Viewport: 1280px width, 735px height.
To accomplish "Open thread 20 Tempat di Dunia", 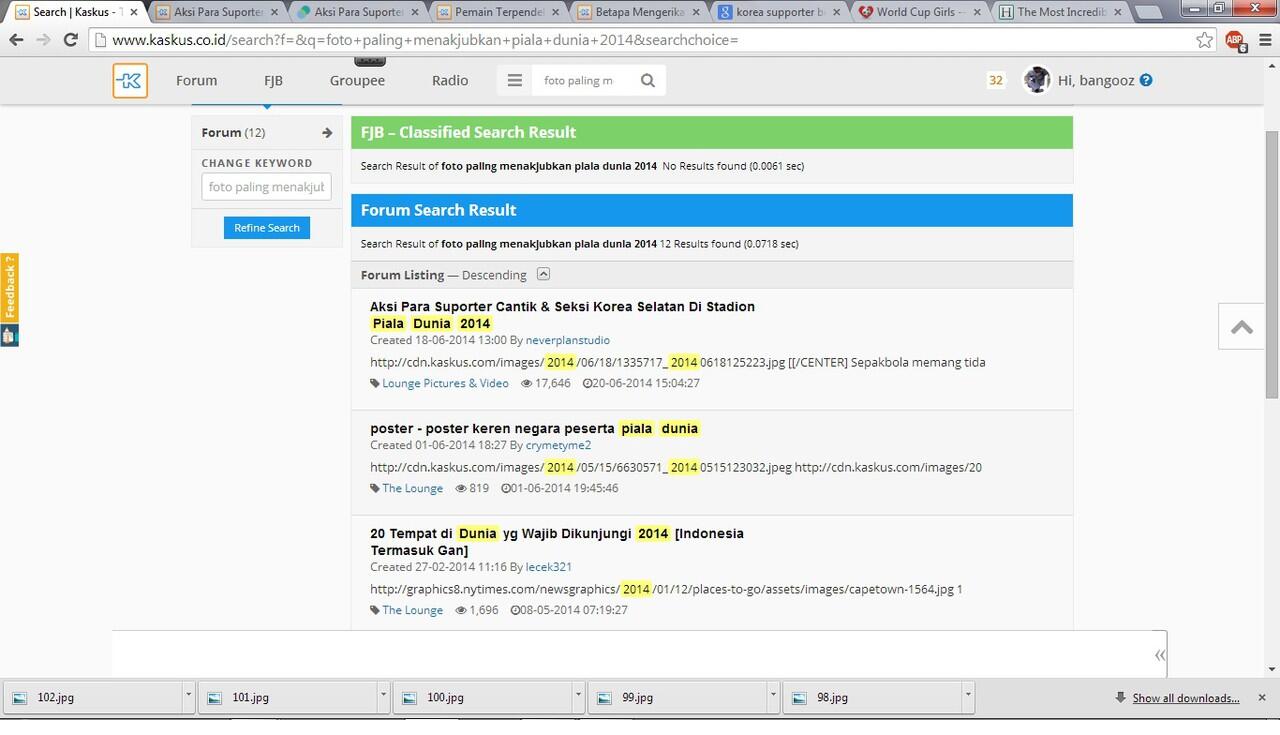I will [x=557, y=542].
